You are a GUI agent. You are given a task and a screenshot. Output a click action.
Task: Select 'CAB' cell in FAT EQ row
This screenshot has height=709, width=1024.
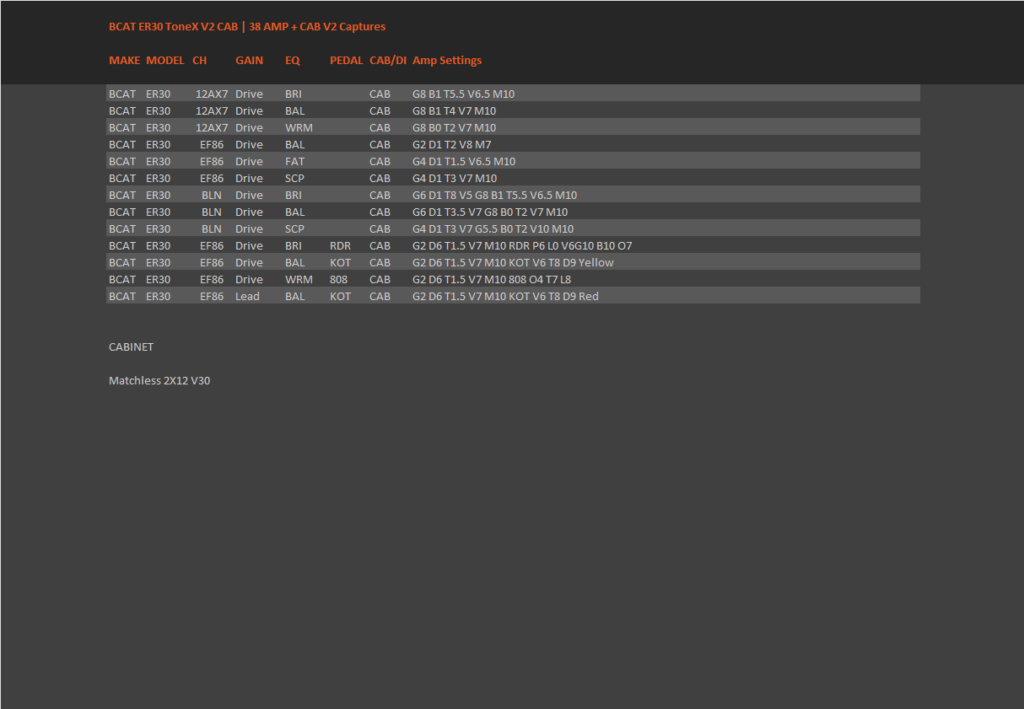click(379, 161)
